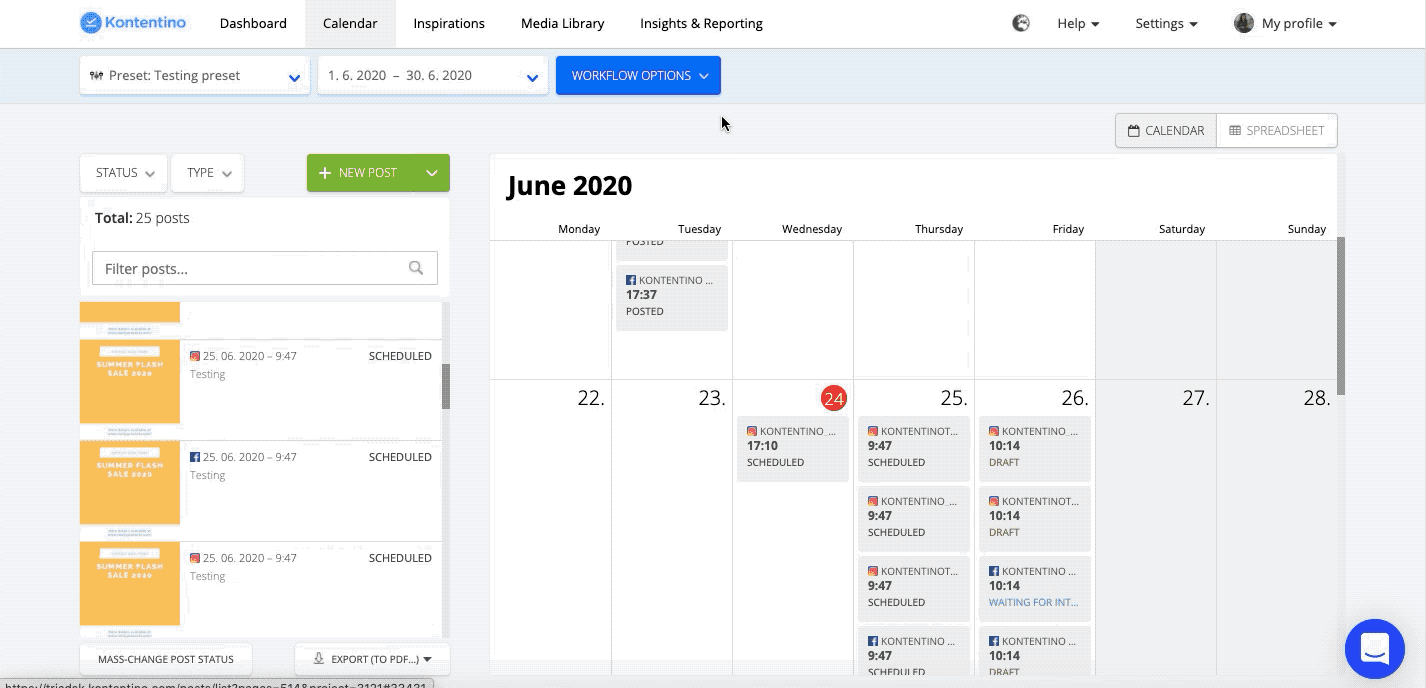1426x688 pixels.
Task: Expand the New Post dropdown arrow
Action: coord(431,173)
